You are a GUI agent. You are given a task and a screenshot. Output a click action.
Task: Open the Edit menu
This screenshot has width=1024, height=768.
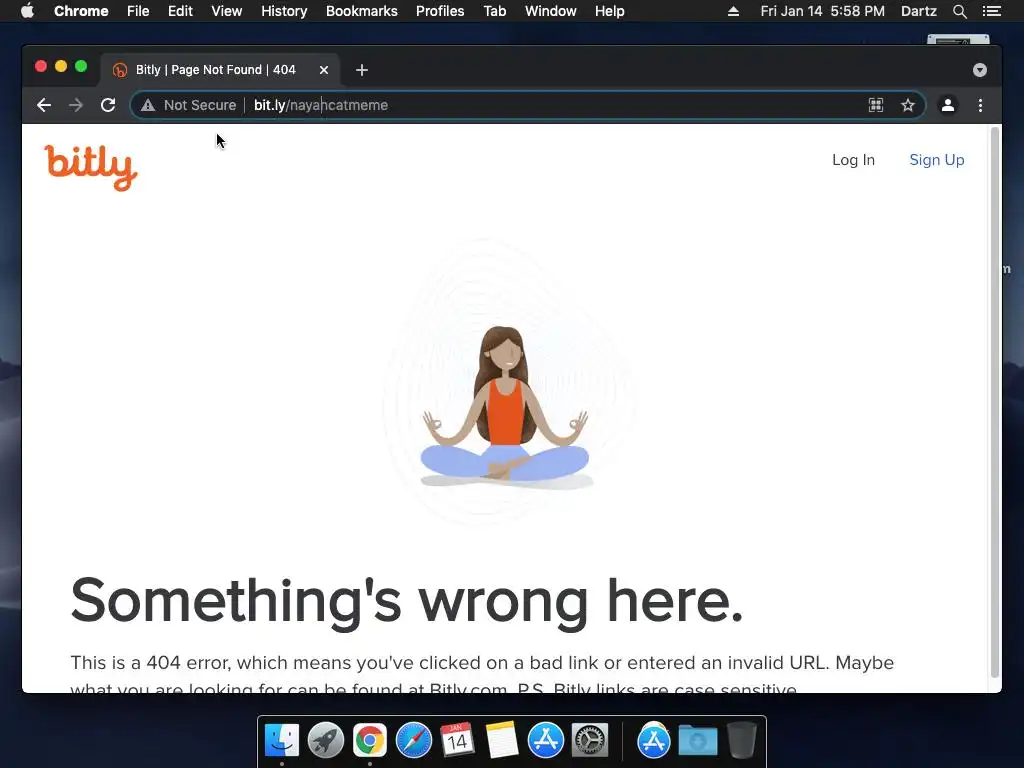click(180, 11)
